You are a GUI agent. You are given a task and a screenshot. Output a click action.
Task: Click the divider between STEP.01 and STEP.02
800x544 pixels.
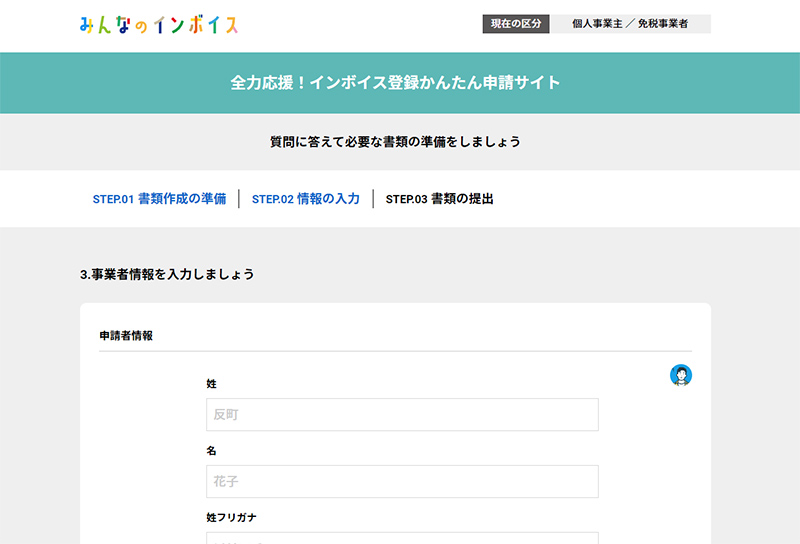pos(239,199)
